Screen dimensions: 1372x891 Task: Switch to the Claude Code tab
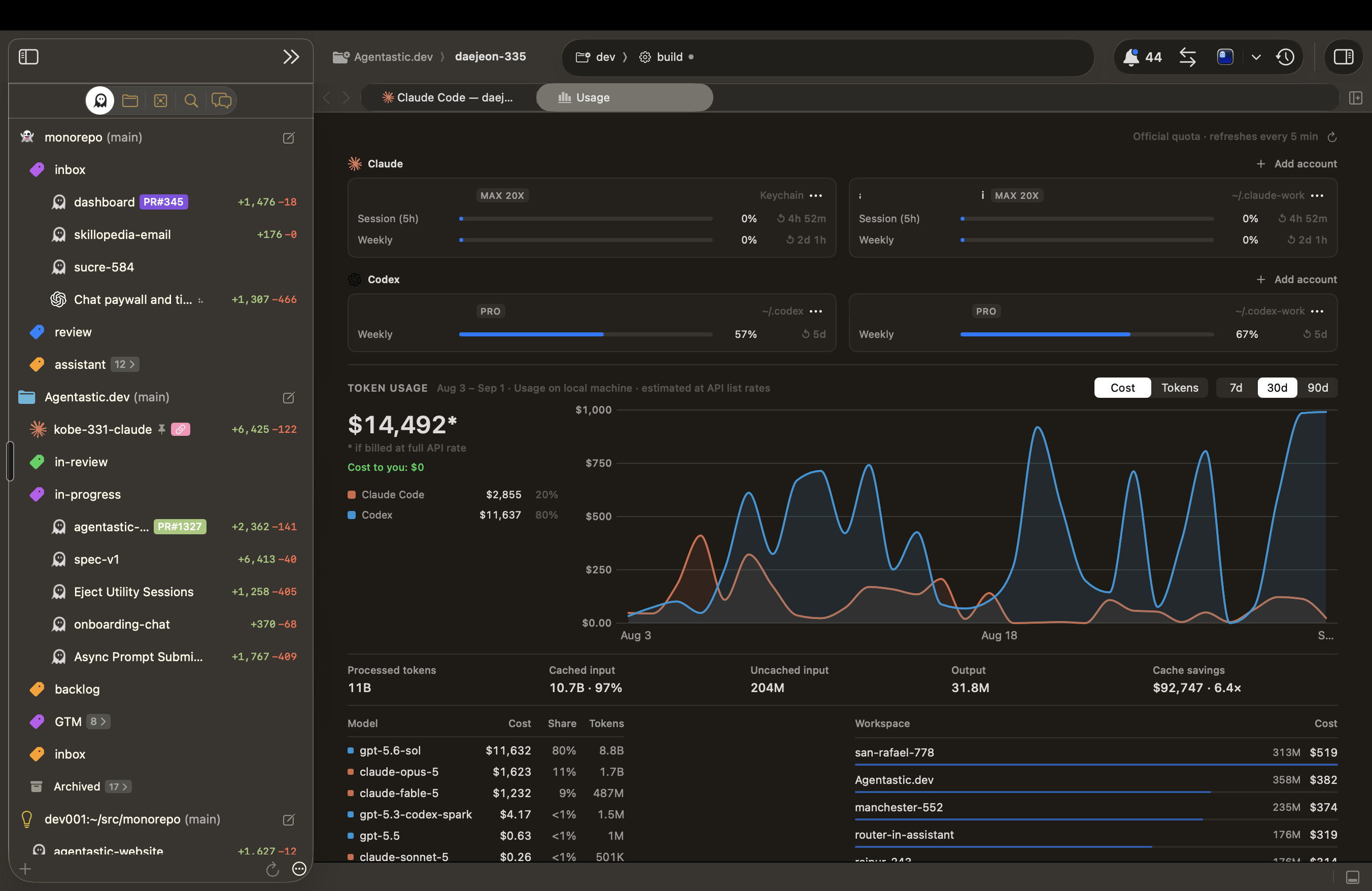point(448,97)
